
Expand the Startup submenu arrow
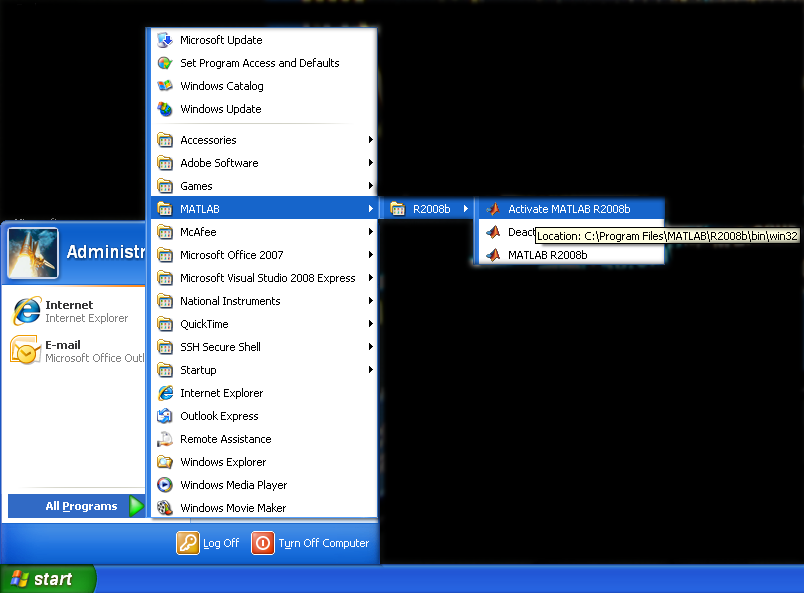click(370, 370)
